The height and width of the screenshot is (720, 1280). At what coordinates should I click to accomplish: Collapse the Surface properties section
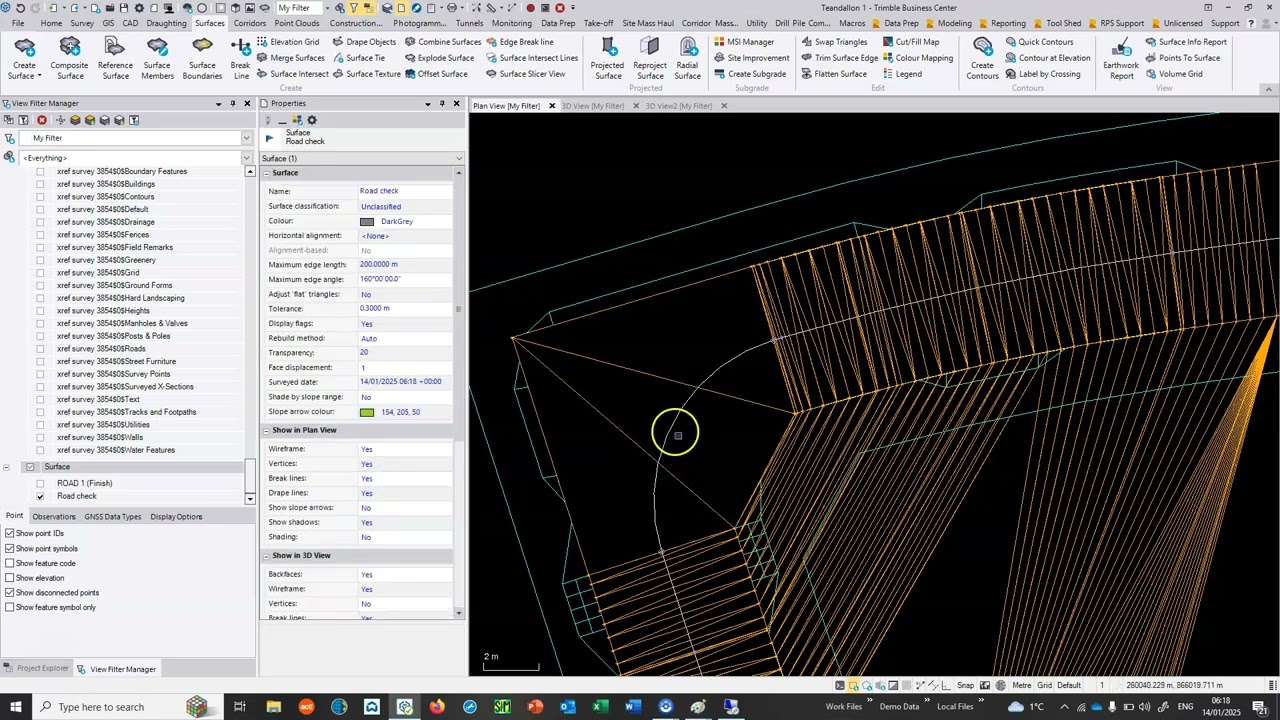(x=267, y=173)
